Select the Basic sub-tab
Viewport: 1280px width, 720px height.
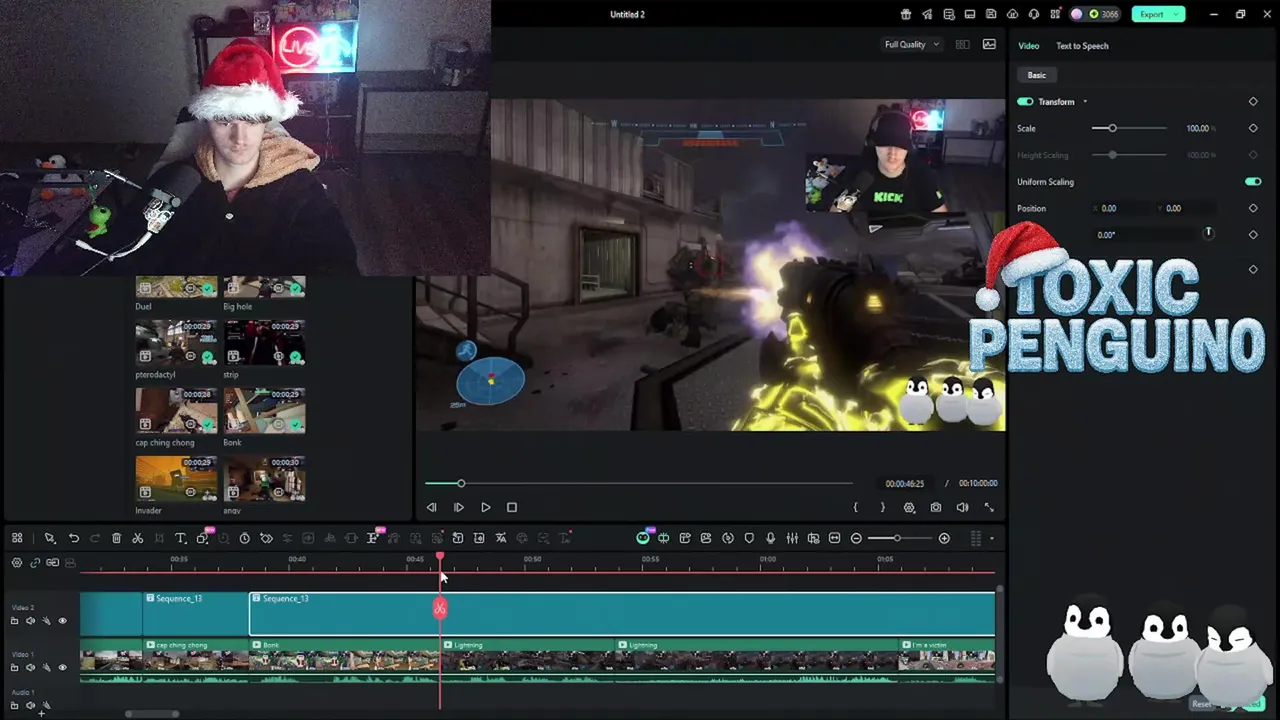(x=1037, y=75)
